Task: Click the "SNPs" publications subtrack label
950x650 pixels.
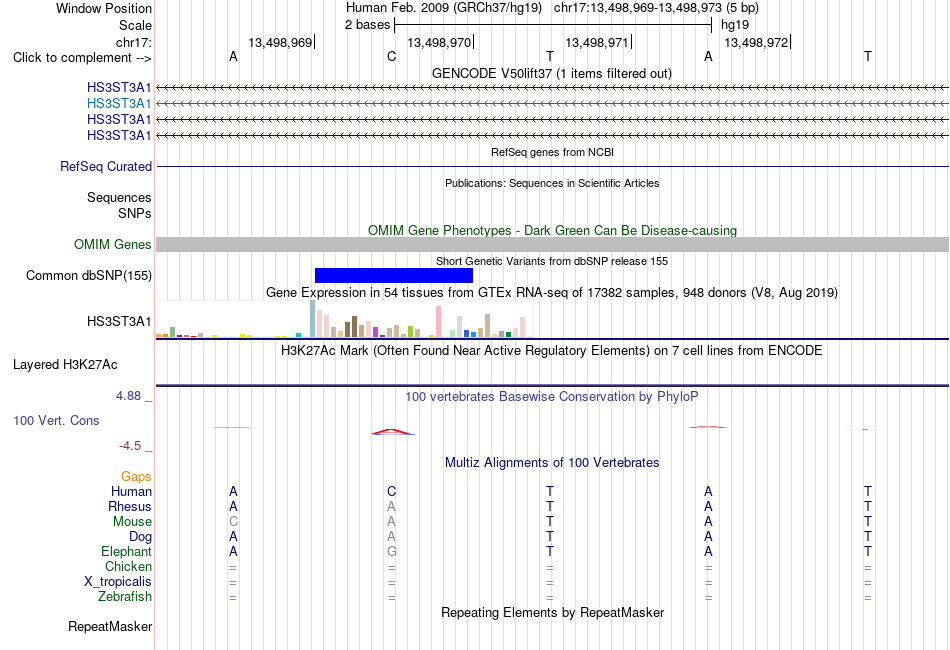Action: coord(135,213)
